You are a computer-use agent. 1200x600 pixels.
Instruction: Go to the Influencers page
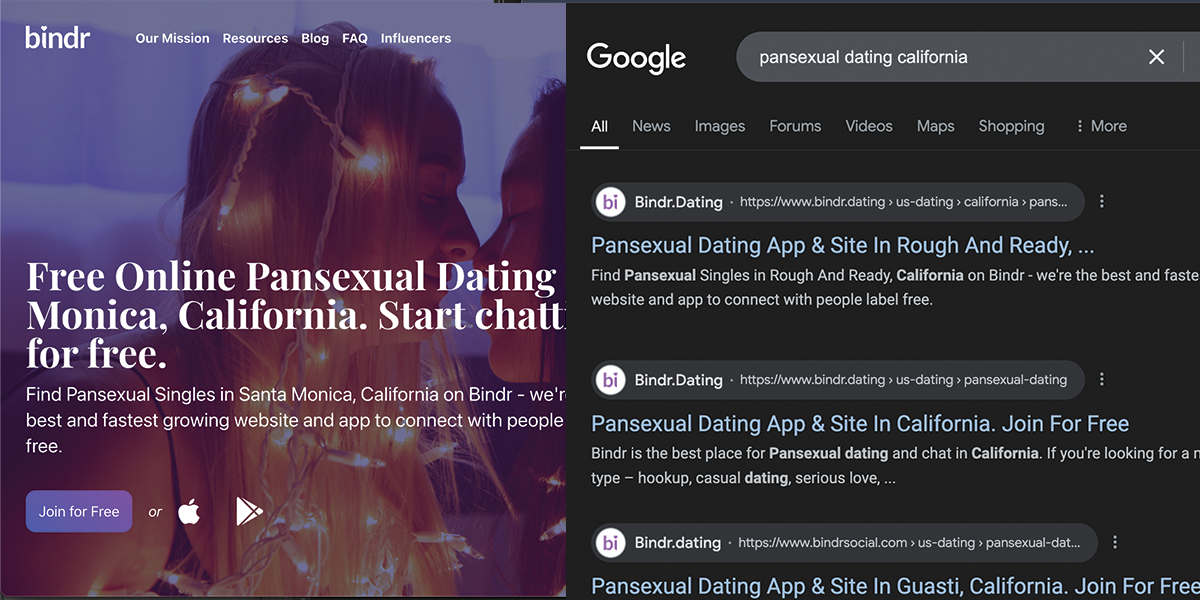pos(416,38)
